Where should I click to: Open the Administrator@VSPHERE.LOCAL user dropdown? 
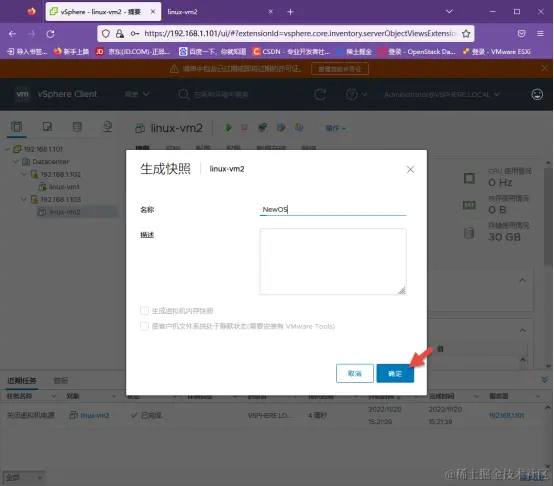click(442, 94)
